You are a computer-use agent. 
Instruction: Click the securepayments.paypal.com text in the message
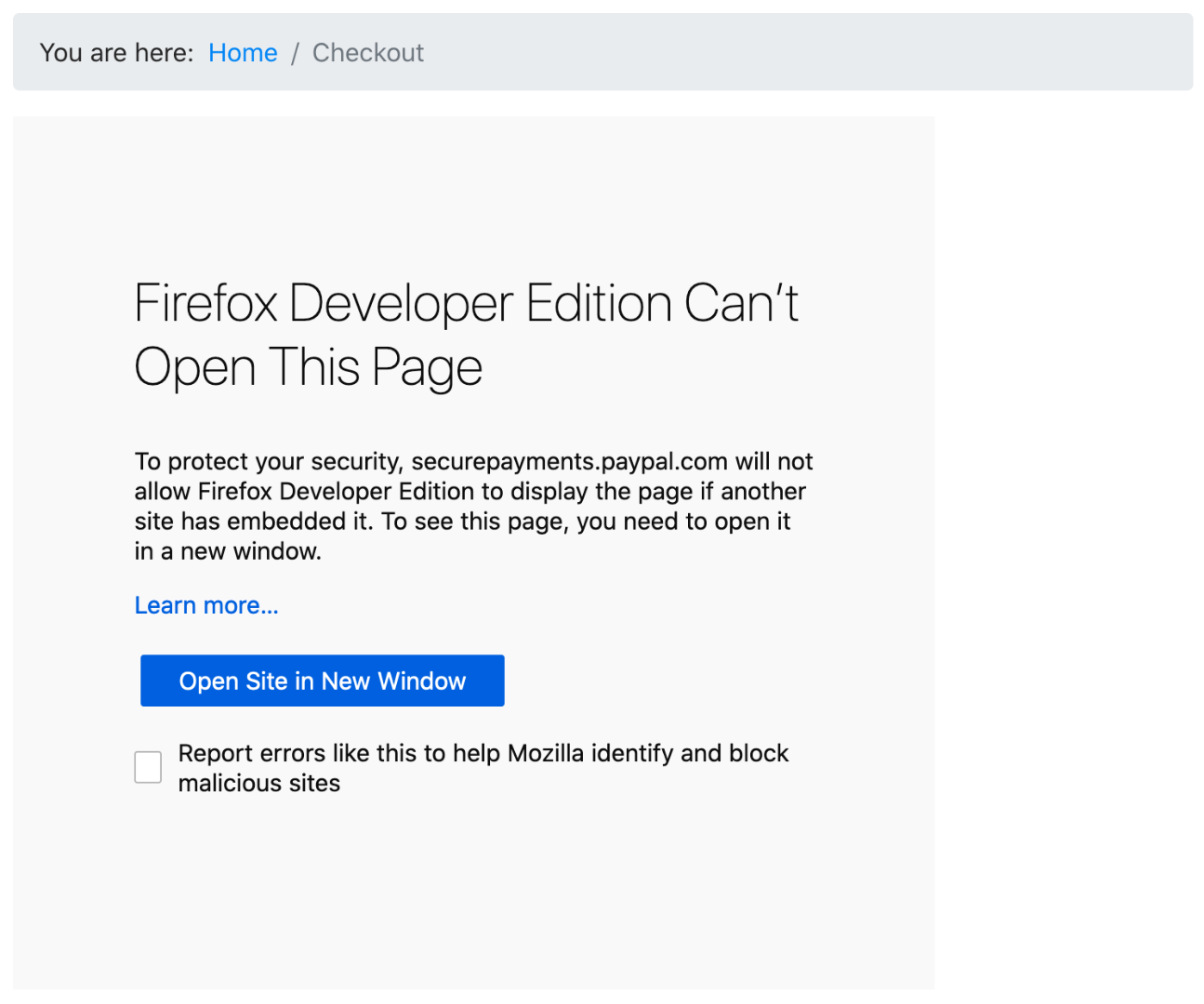569,461
